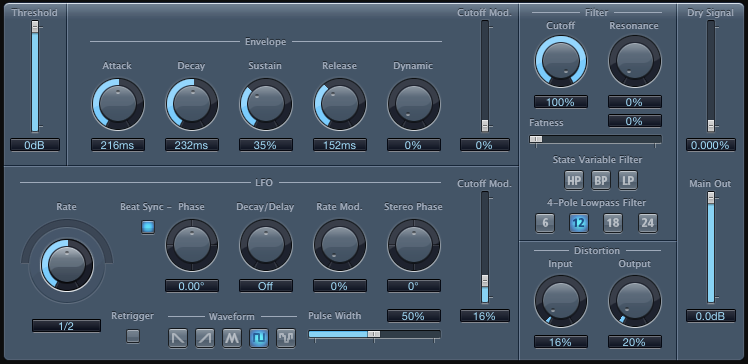Viewport: 748px width, 364px height.
Task: Click the Dry Signal slider handle
Action: 711,125
